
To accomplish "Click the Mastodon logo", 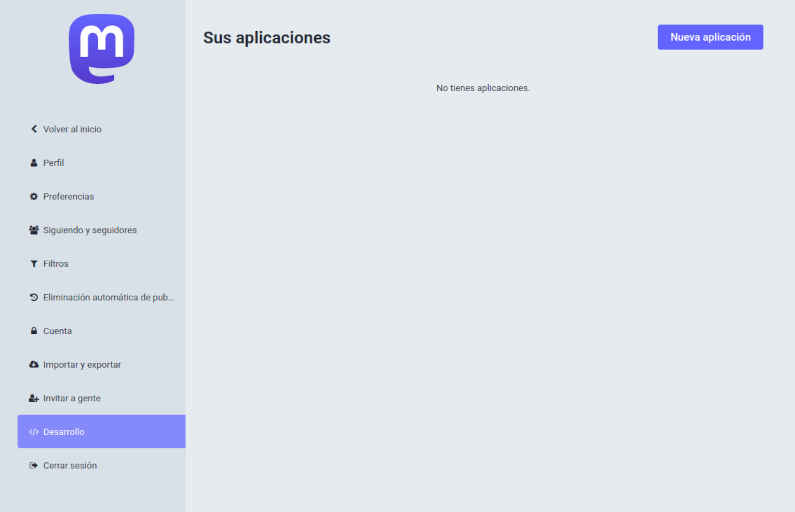I will pyautogui.click(x=101, y=49).
